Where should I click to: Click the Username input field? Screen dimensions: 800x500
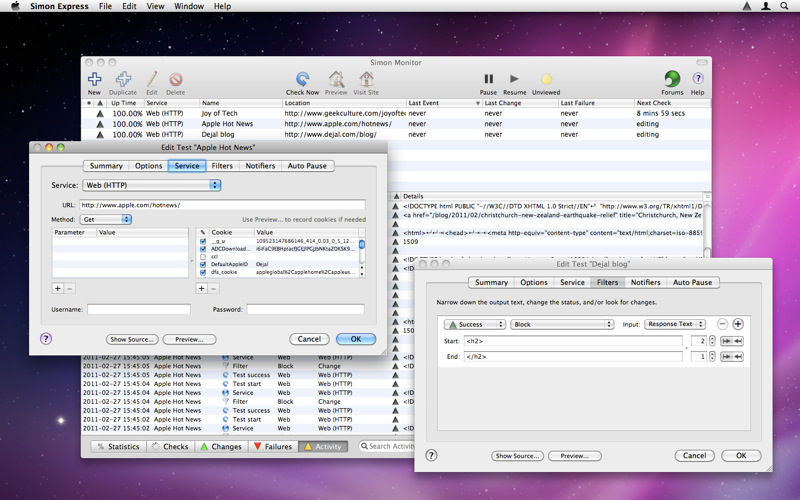pyautogui.click(x=139, y=309)
